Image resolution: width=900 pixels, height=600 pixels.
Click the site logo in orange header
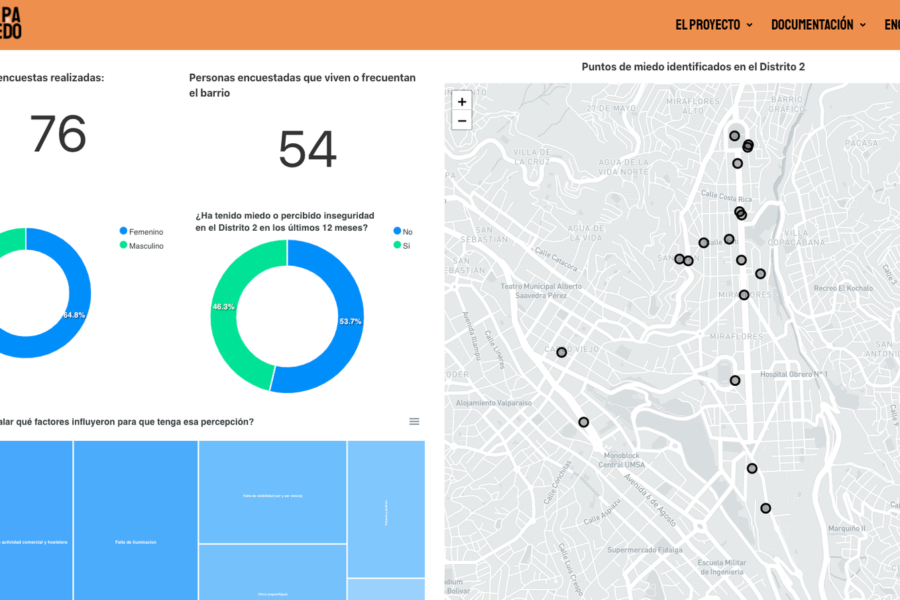click(10, 23)
